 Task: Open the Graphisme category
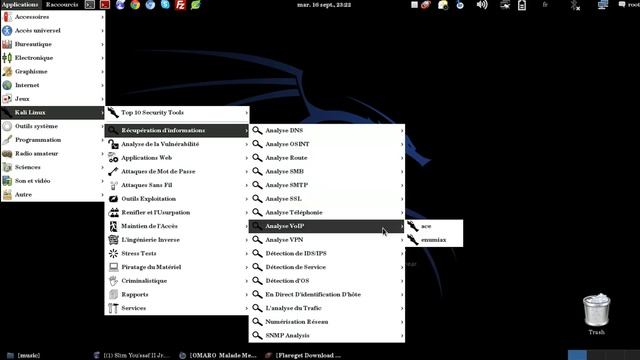point(53,71)
